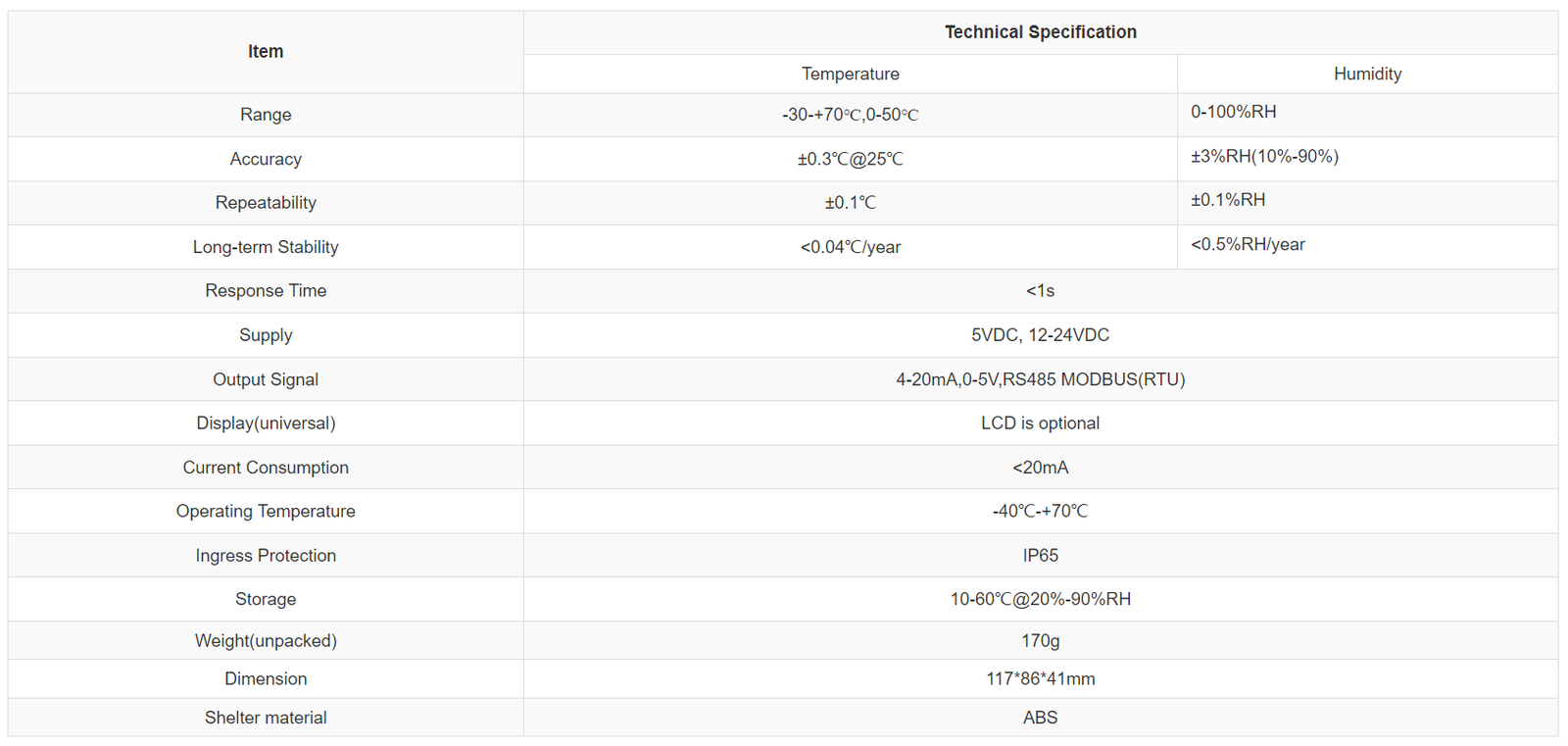1568x746 pixels.
Task: Click the IP65 ingress protection value
Action: (1040, 556)
